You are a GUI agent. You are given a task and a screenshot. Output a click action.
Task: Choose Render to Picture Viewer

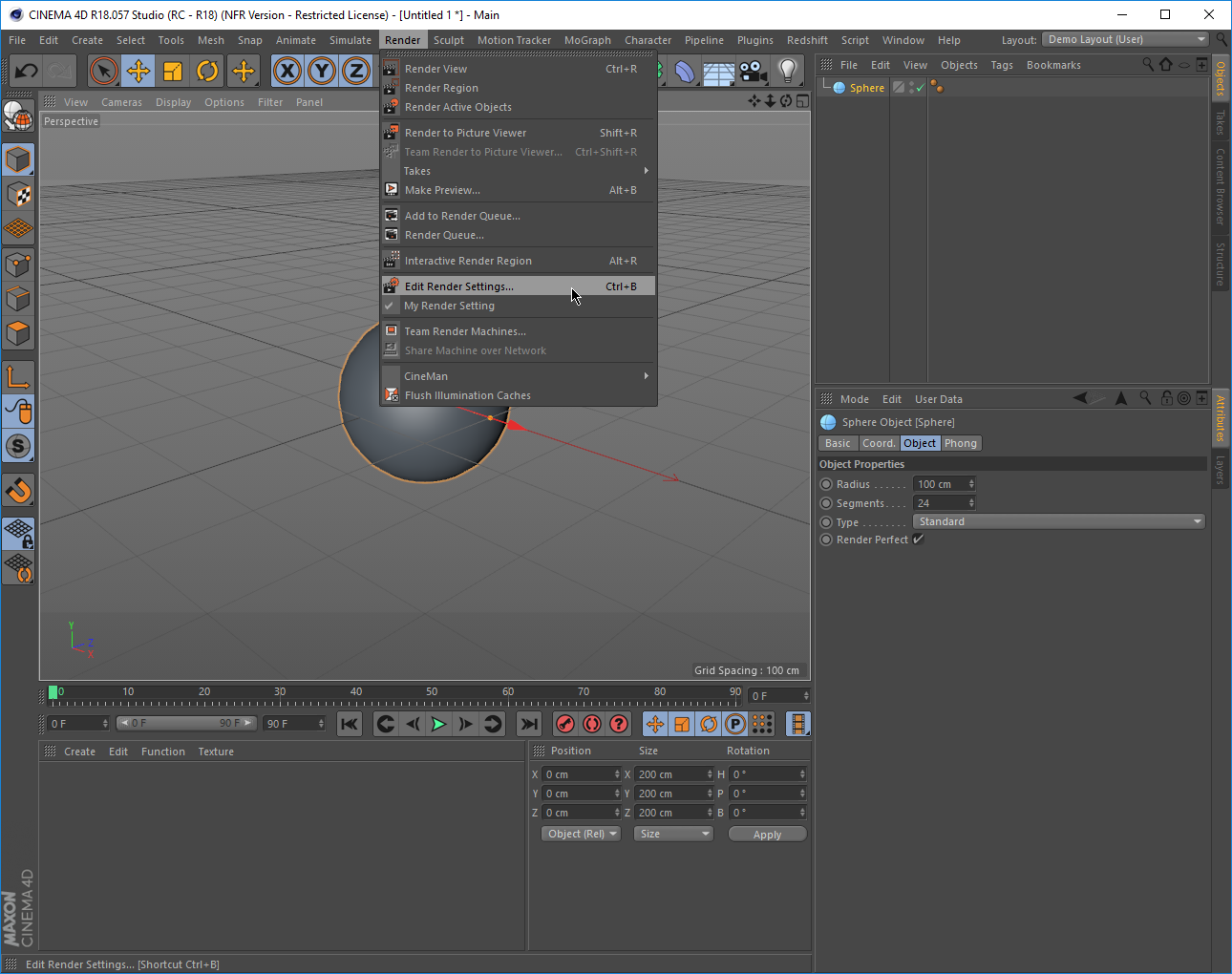point(519,133)
